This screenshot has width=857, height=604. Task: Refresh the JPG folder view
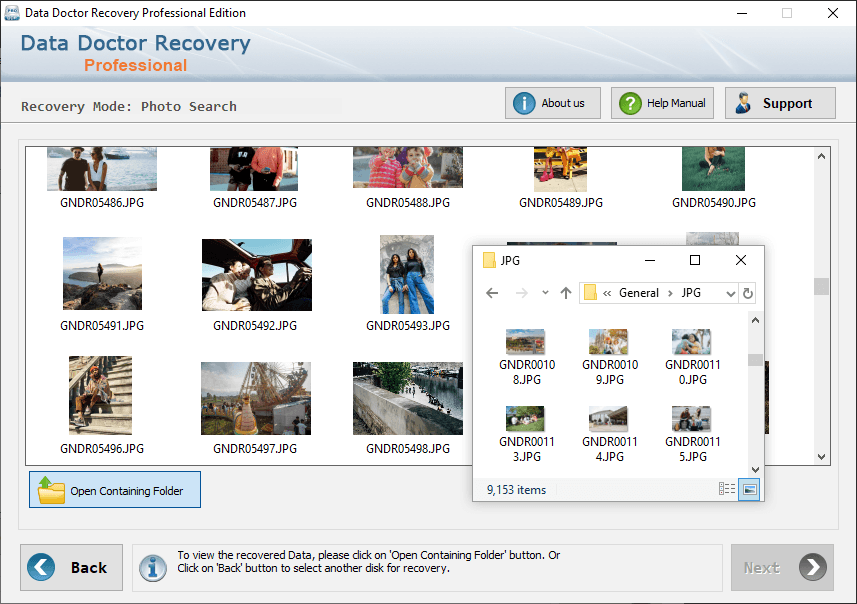[748, 294]
